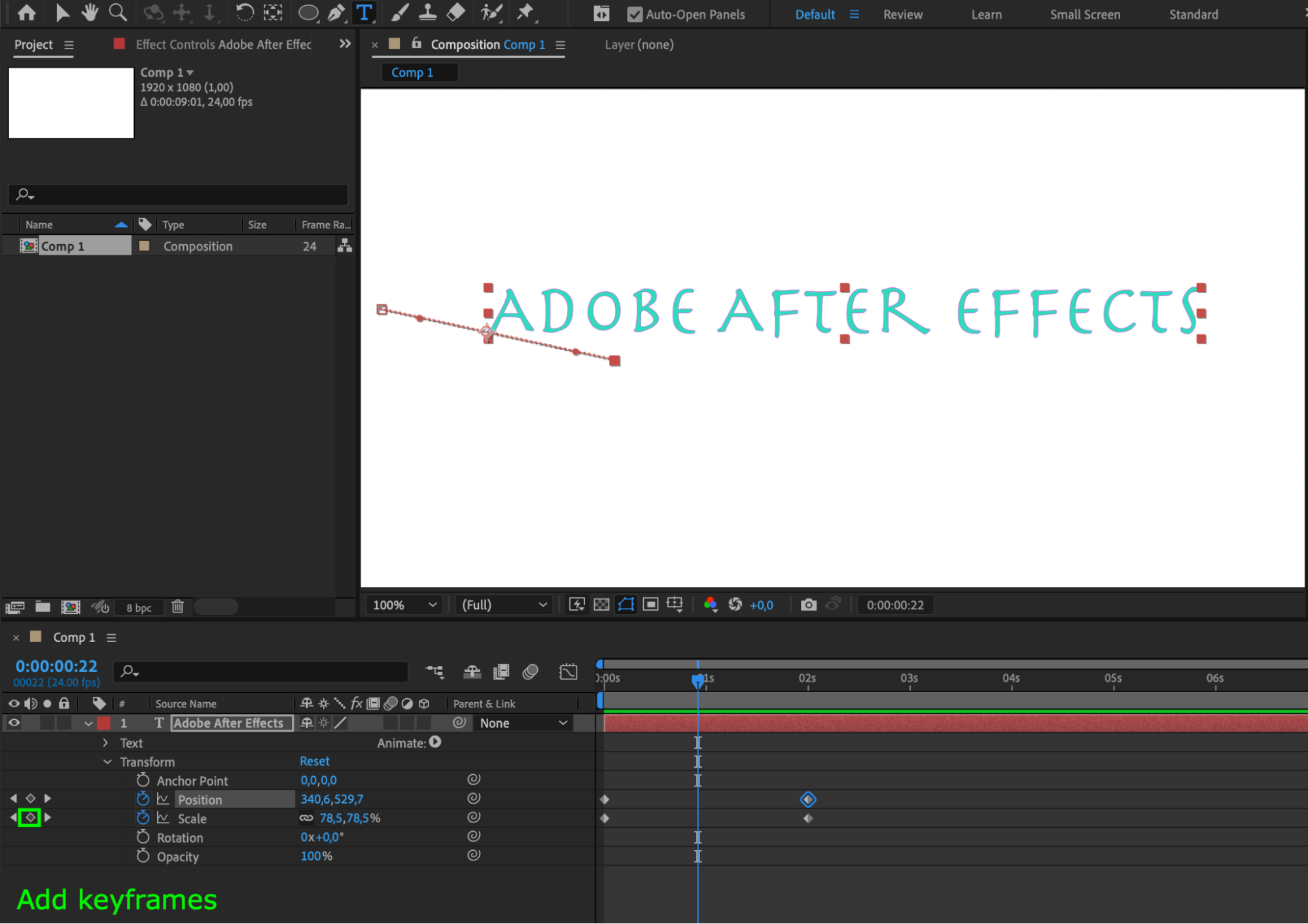Delete selected project item with trash icon
The image size is (1308, 924).
pyautogui.click(x=177, y=607)
